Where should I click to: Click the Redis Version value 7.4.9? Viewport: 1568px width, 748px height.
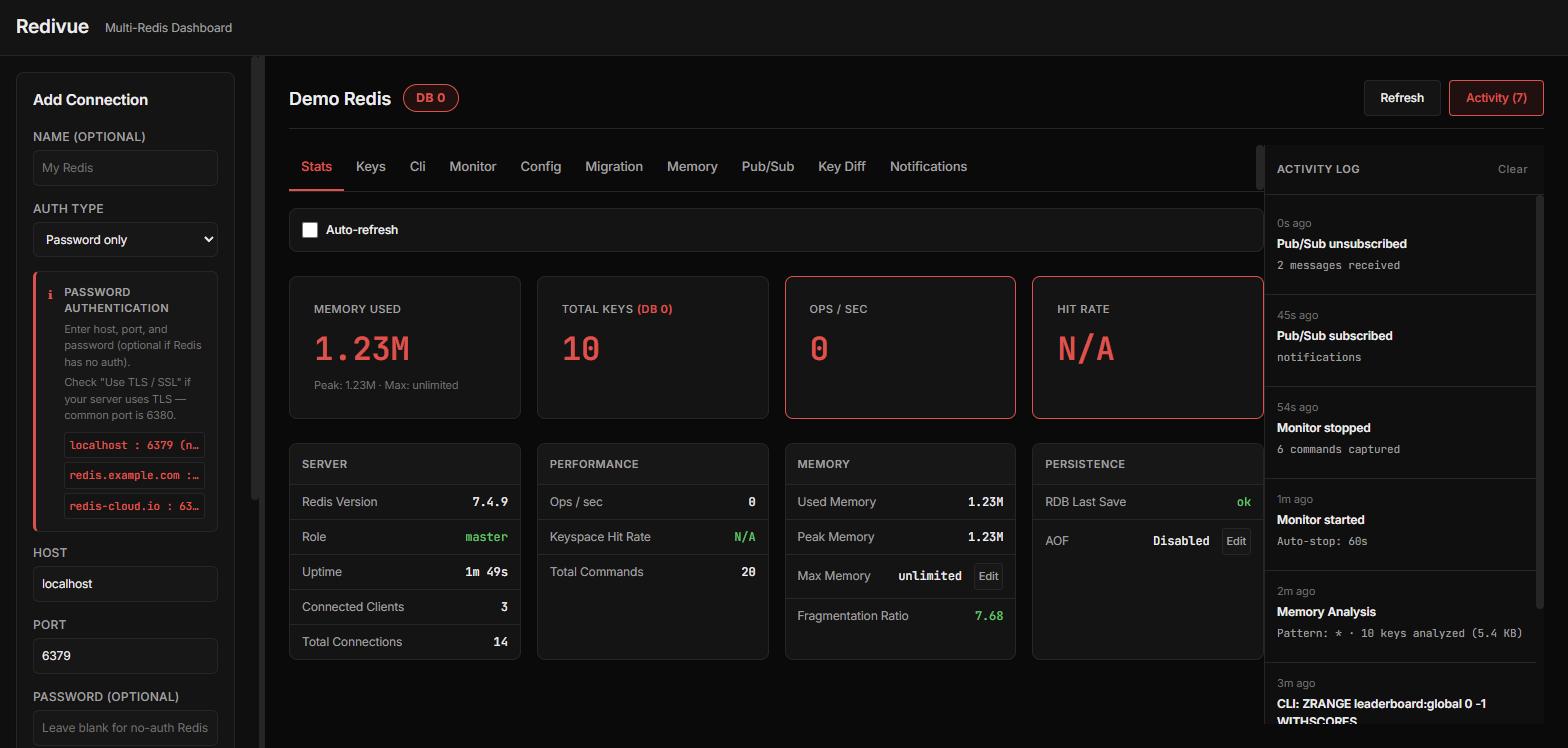tap(490, 502)
